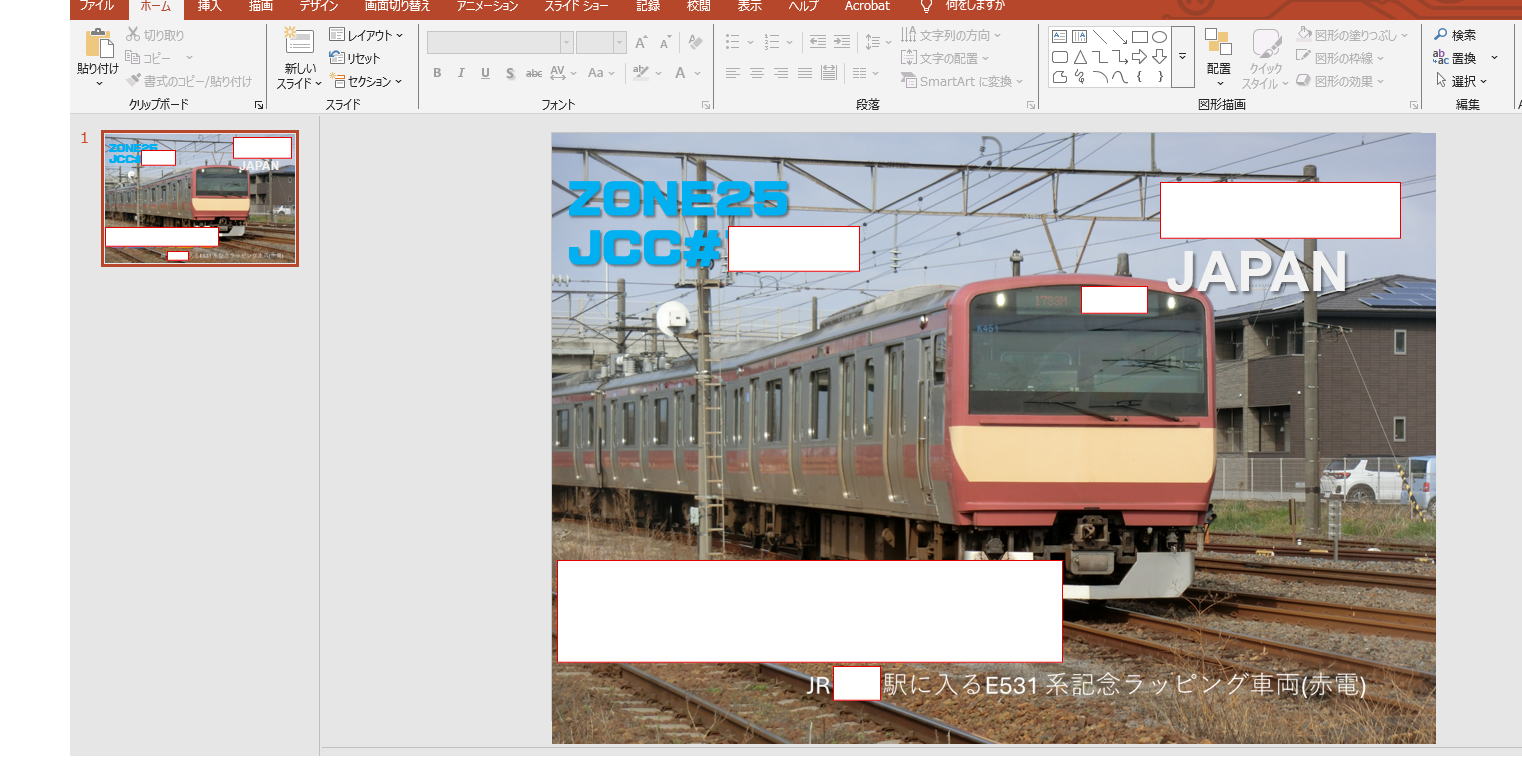Viewport: 1522px width, 772px height.
Task: Click 置換 (Replace) button
Action: 1455,58
